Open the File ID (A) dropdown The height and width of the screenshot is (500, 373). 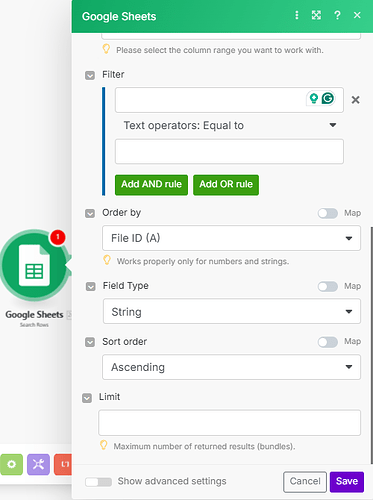(x=231, y=238)
